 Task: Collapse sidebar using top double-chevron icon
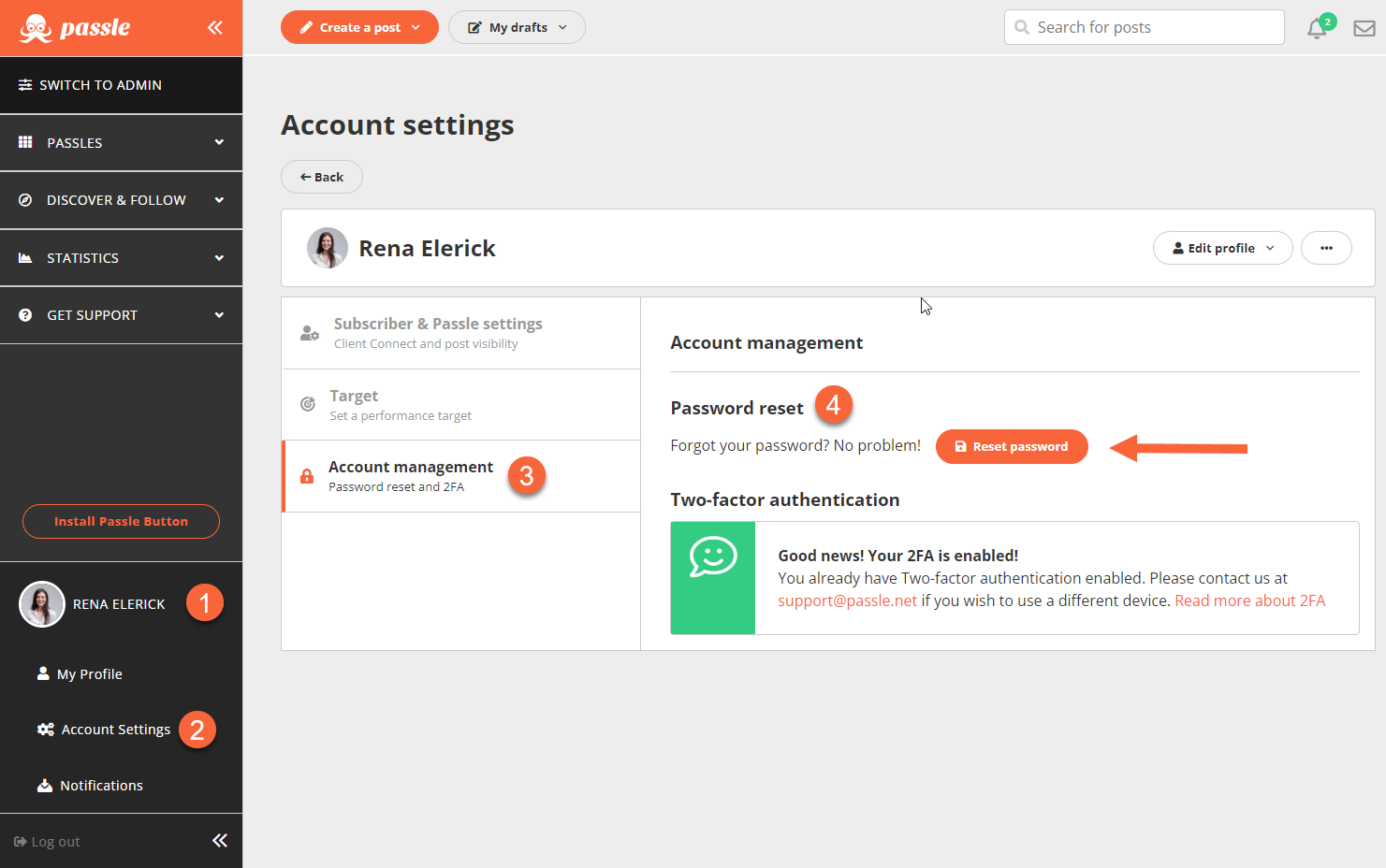pyautogui.click(x=215, y=27)
